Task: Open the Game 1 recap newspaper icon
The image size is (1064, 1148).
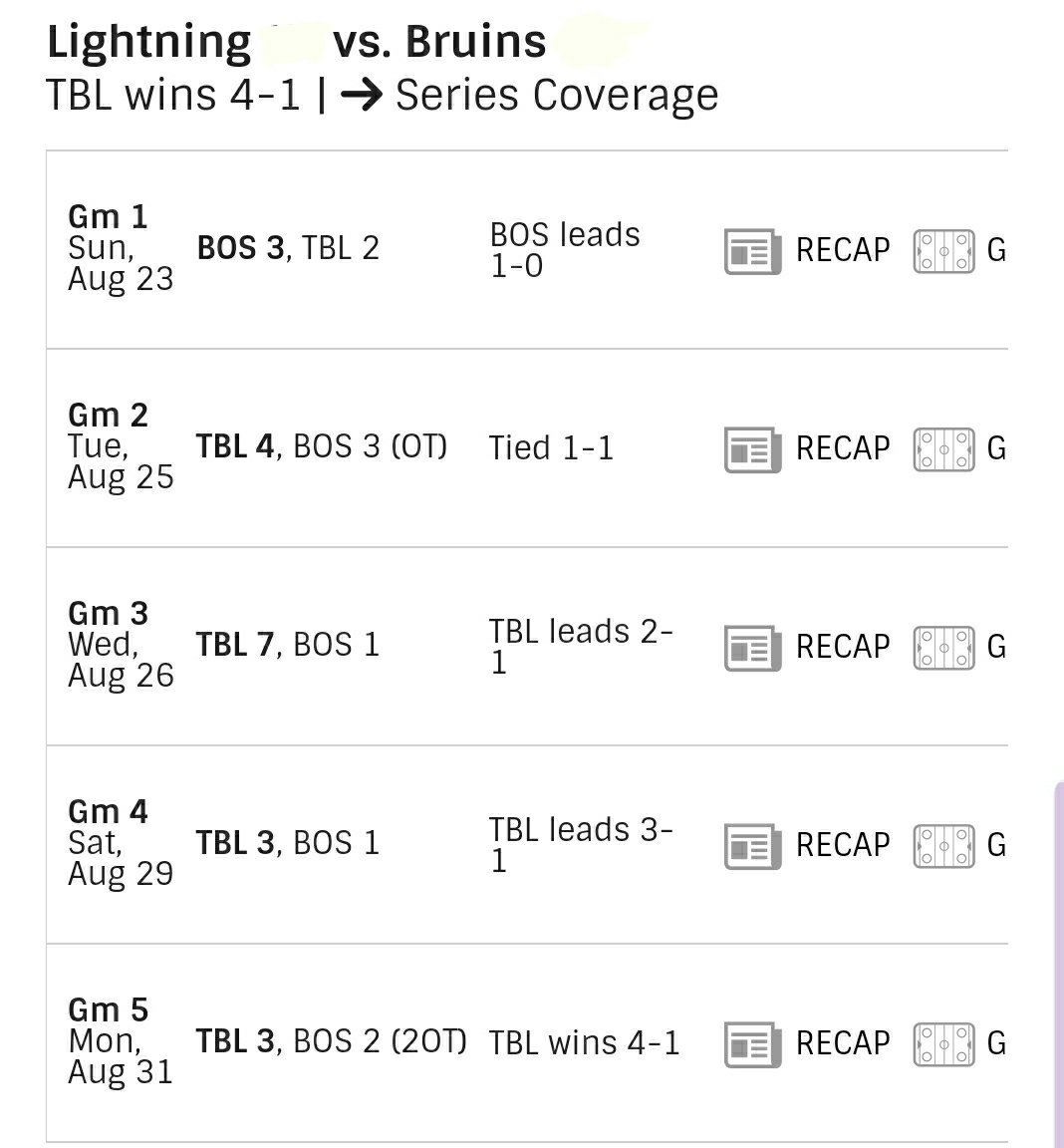Action: tap(752, 251)
